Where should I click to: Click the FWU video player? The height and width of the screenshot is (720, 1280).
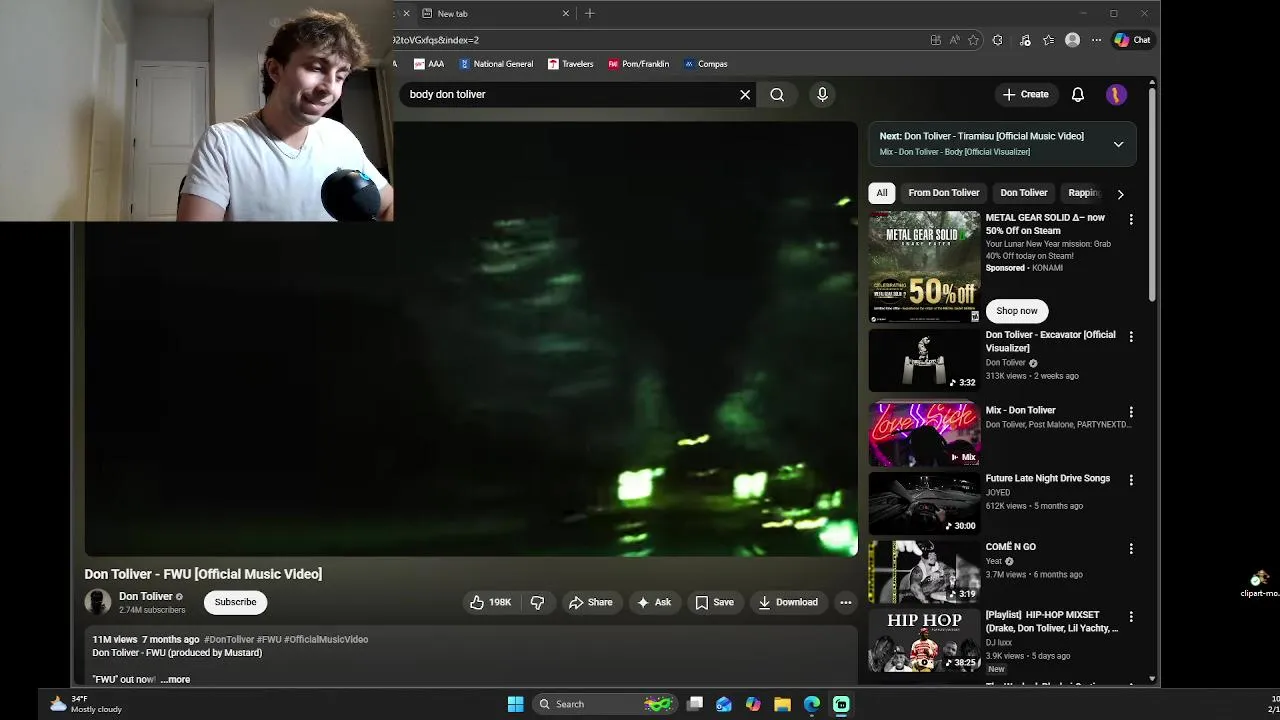coord(471,339)
